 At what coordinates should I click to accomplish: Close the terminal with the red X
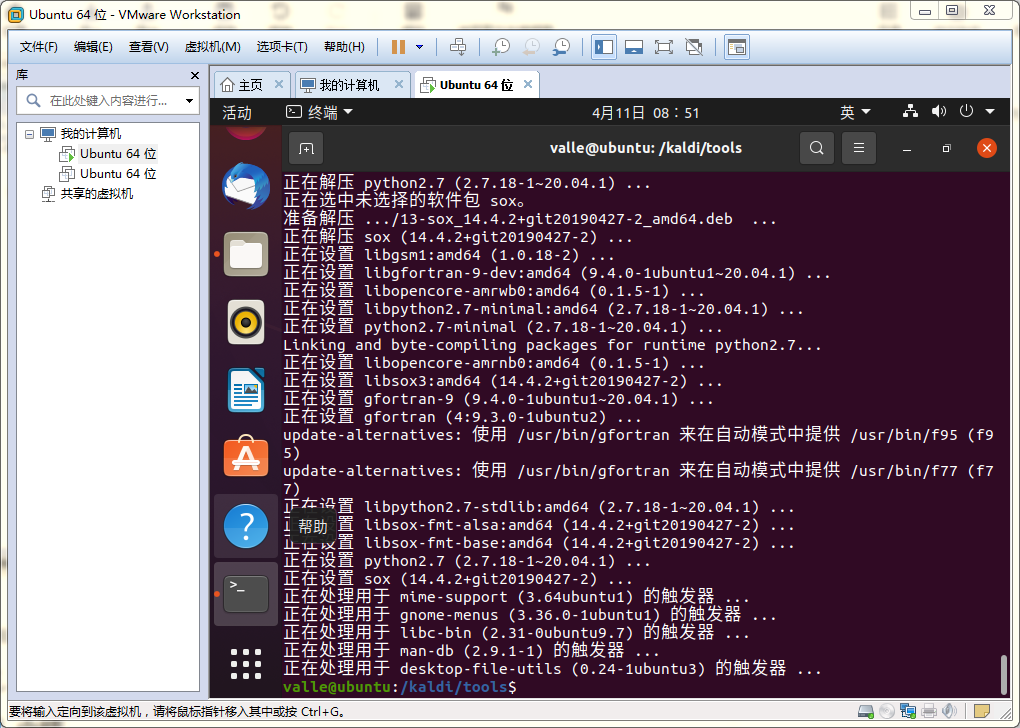click(987, 148)
